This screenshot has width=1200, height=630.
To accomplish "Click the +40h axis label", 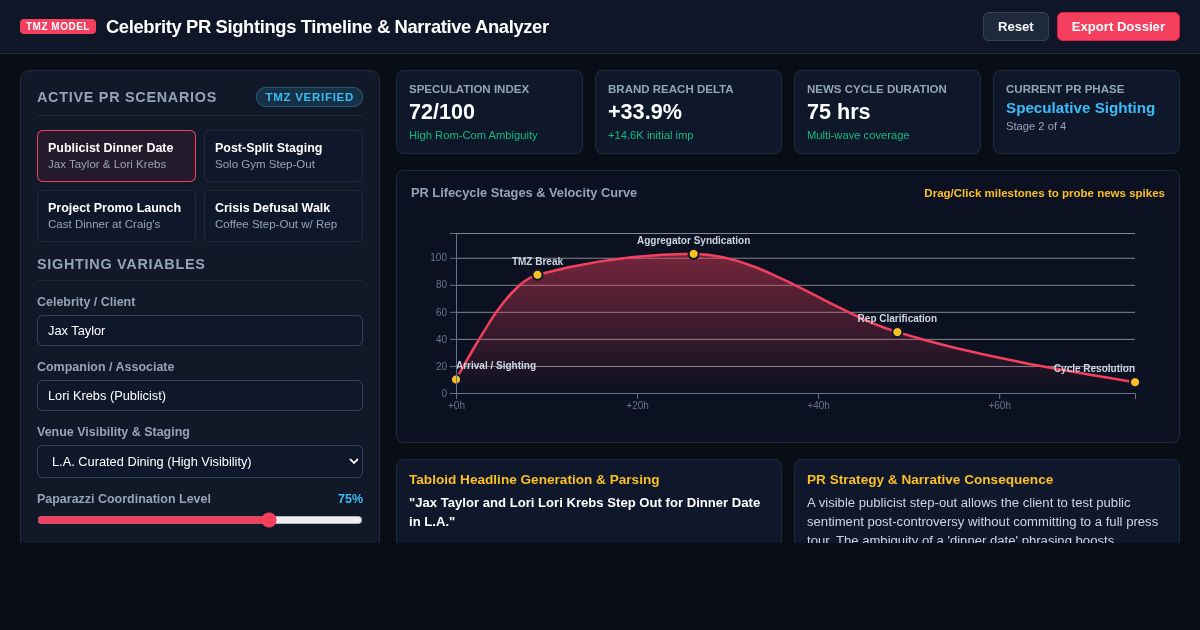I will (x=818, y=405).
